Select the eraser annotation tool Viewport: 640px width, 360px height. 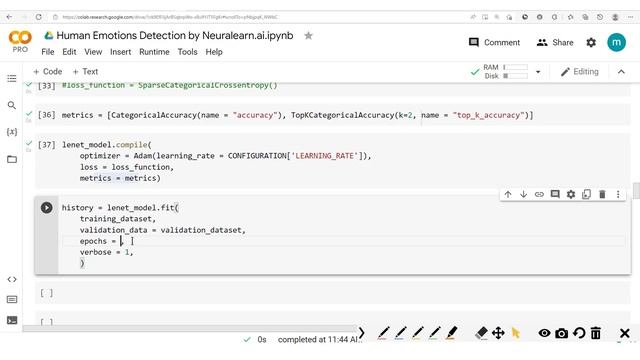(x=481, y=333)
